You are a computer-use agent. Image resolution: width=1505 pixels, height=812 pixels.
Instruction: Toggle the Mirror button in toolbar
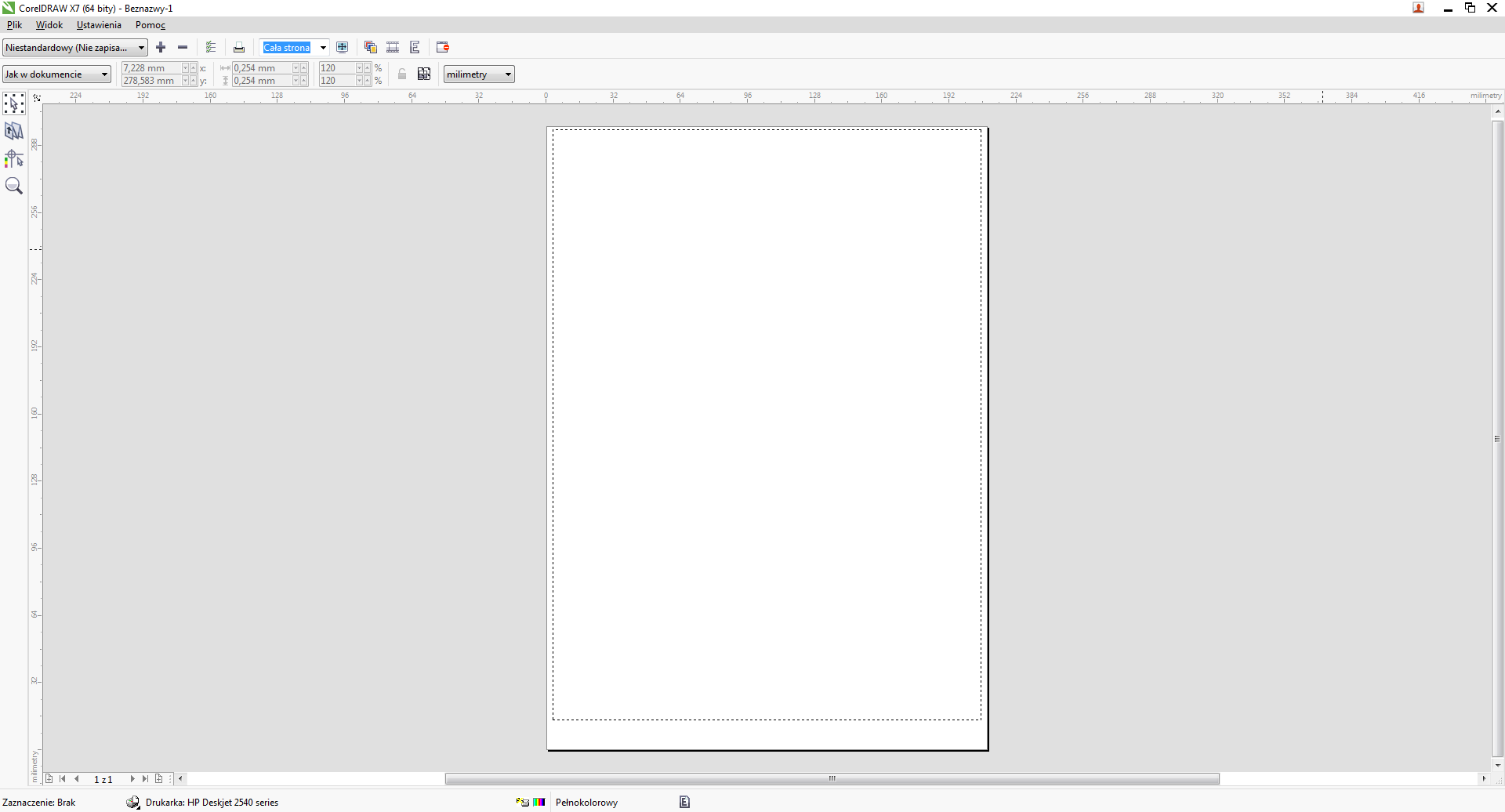(415, 48)
